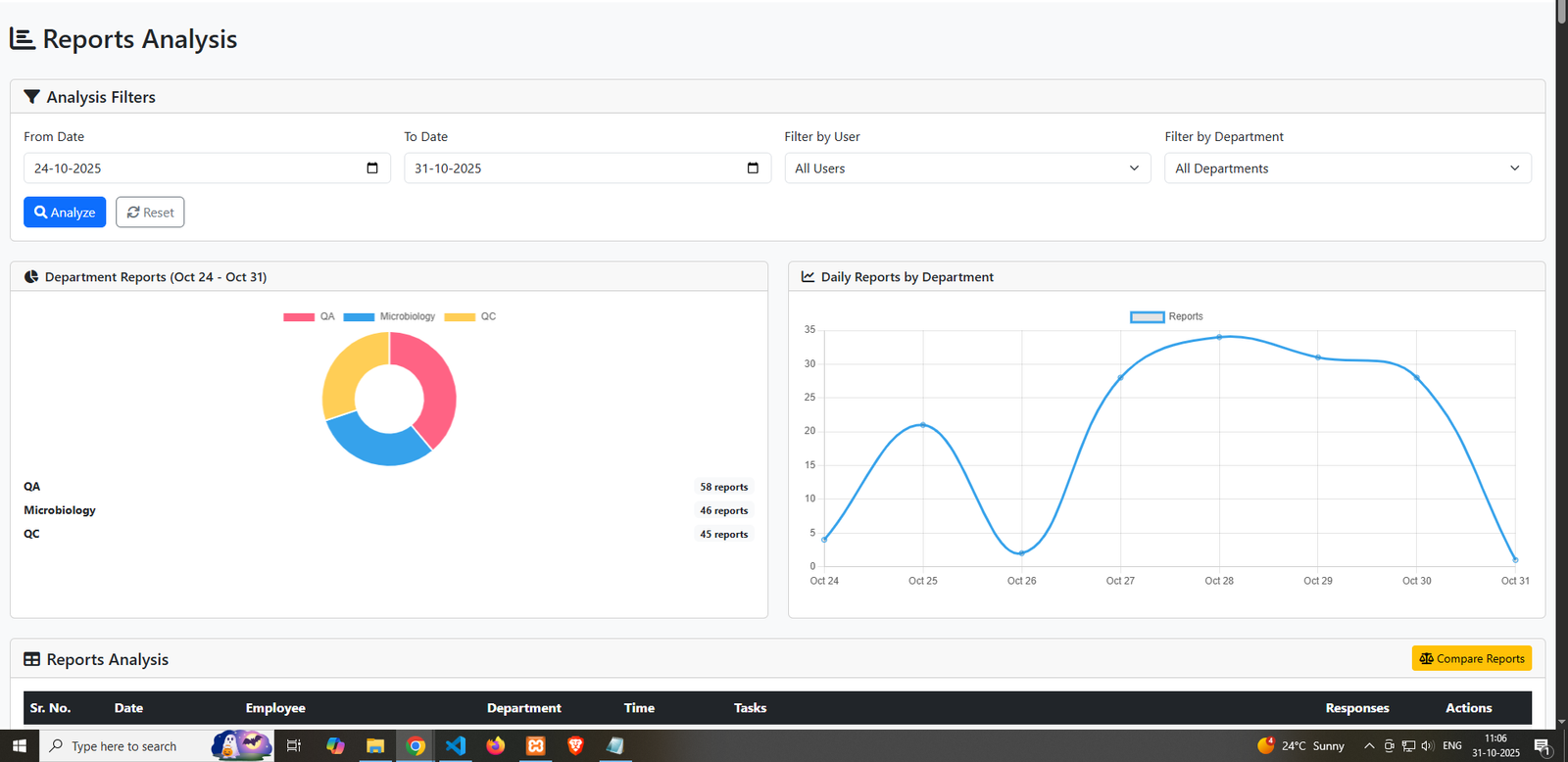Click the From Date input field
The height and width of the screenshot is (762, 1568).
[207, 168]
